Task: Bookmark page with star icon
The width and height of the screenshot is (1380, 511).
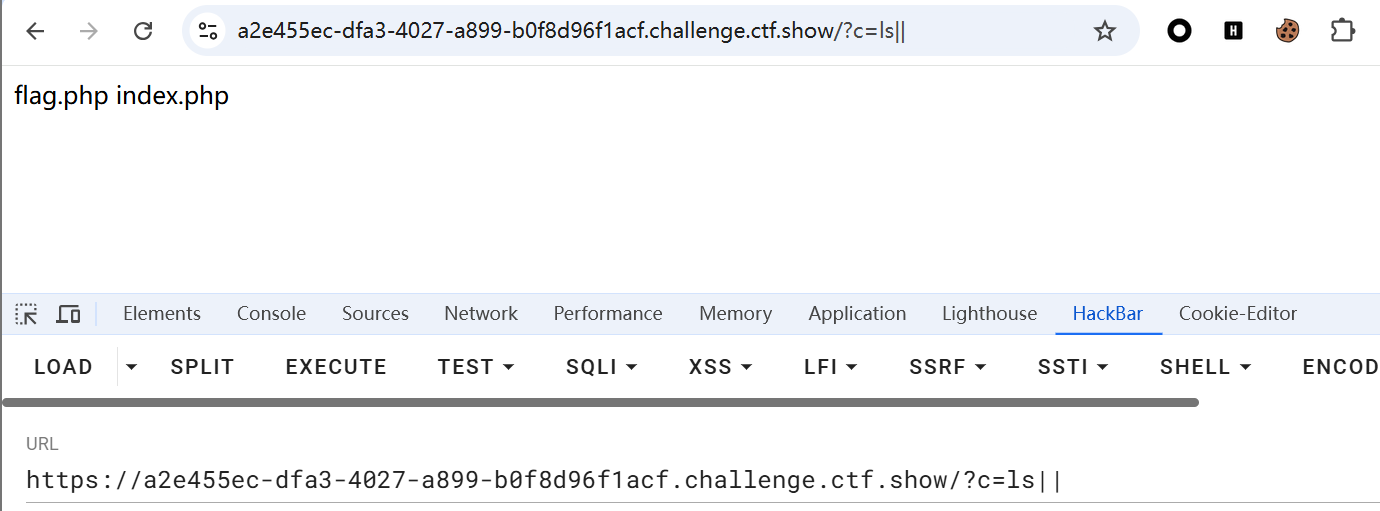Action: coord(1104,31)
